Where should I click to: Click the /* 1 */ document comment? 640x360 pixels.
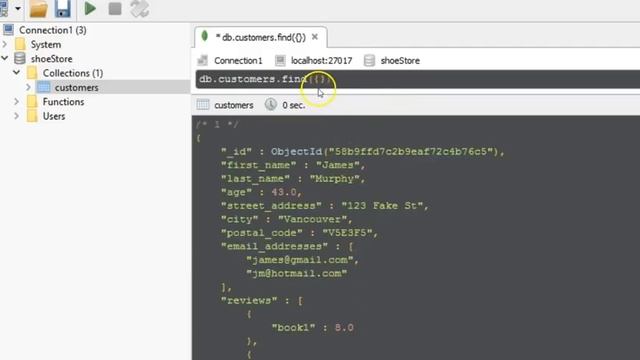coord(217,124)
